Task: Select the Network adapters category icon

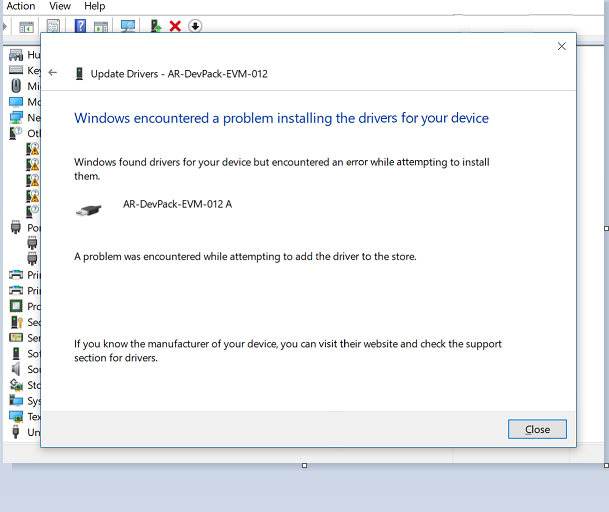Action: [x=16, y=118]
